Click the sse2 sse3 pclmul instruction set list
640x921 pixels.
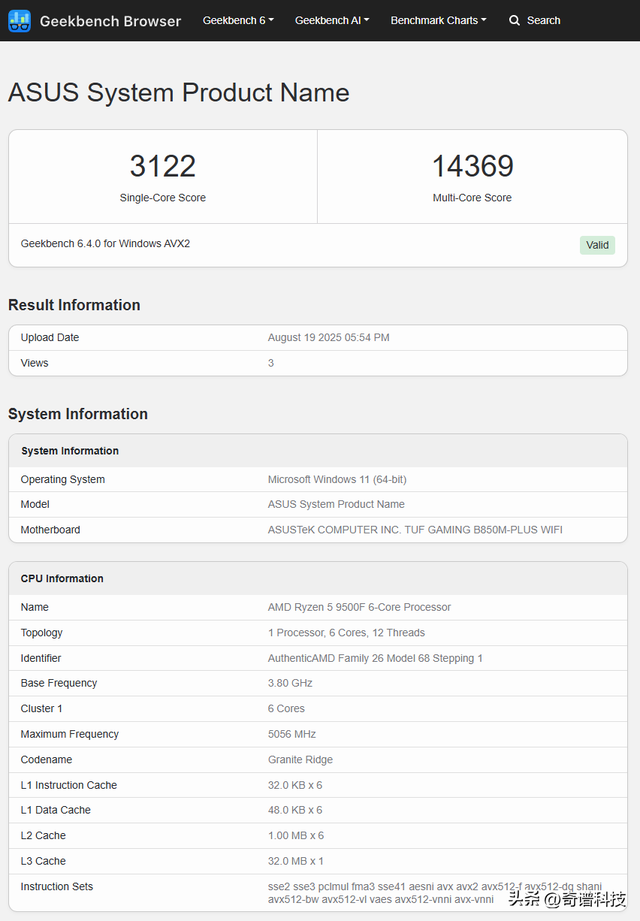pos(435,893)
